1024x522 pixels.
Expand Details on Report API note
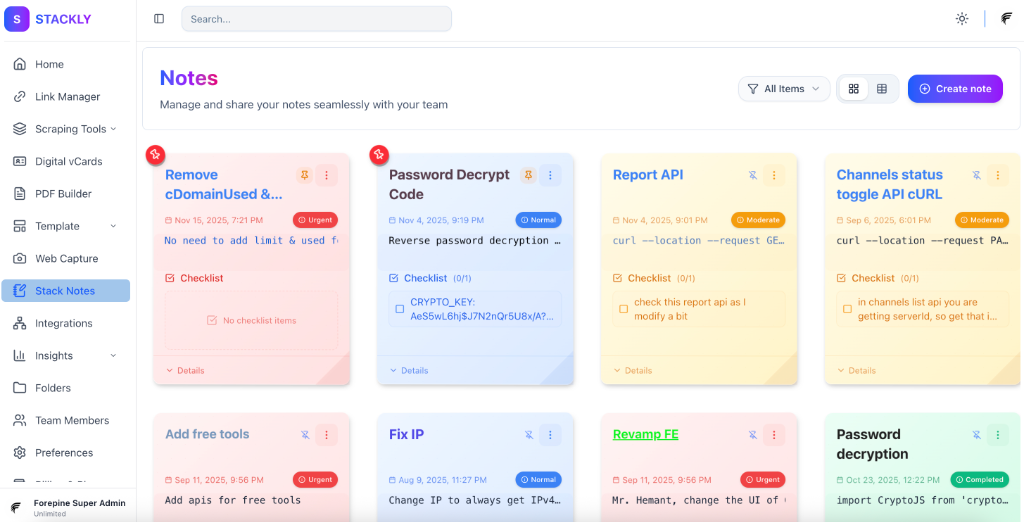[633, 370]
